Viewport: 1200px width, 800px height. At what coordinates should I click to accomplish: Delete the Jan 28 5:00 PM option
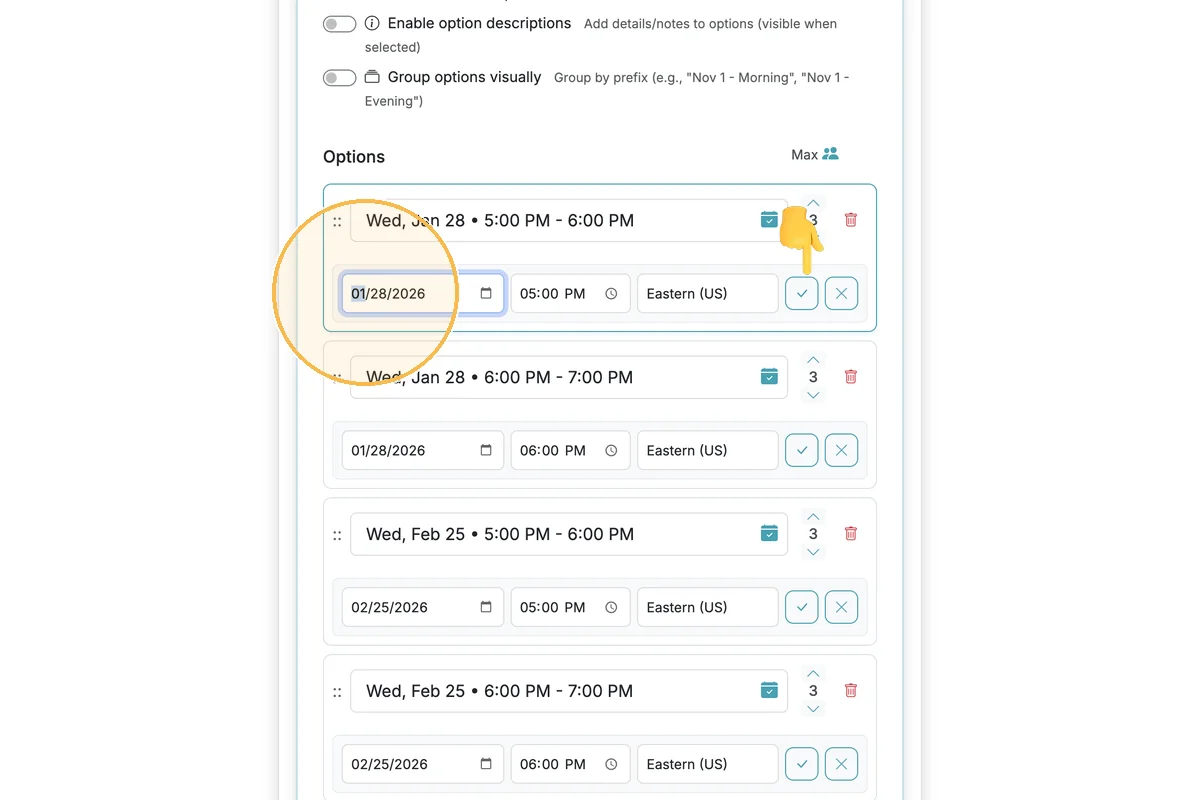(x=851, y=220)
